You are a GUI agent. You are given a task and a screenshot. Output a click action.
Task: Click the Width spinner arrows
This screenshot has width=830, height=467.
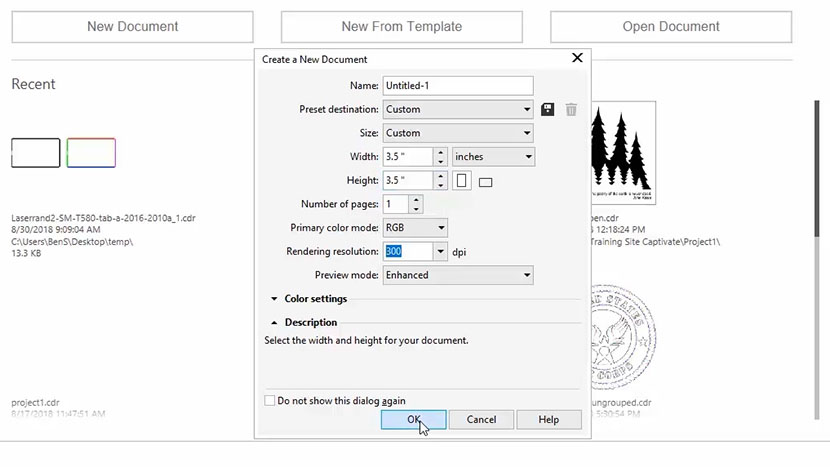coord(440,157)
